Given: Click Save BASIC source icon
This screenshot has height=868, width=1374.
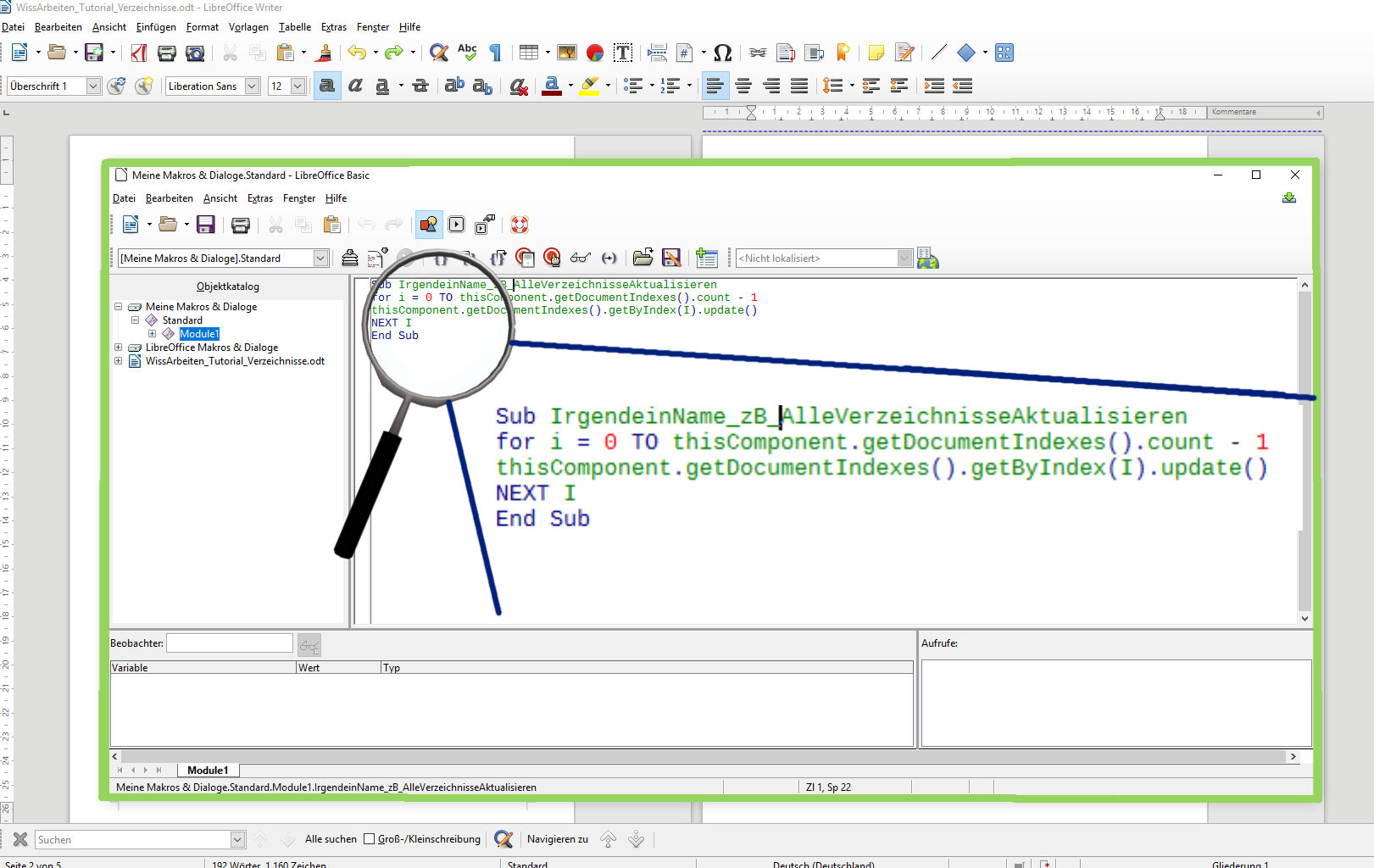Looking at the screenshot, I should (x=671, y=258).
